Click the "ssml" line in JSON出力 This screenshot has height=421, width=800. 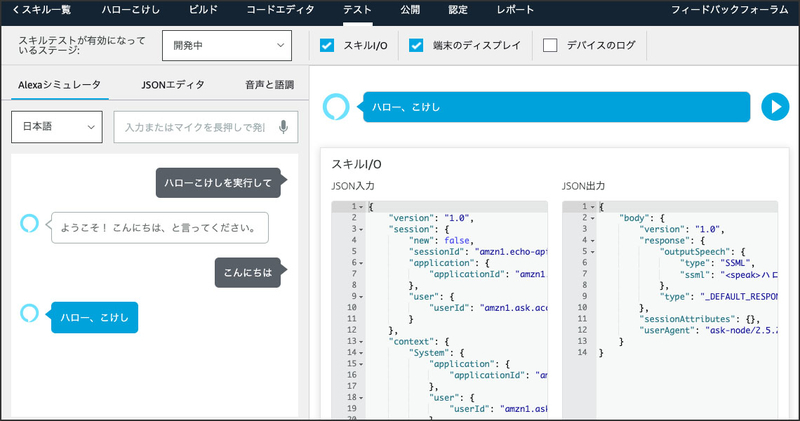click(729, 274)
